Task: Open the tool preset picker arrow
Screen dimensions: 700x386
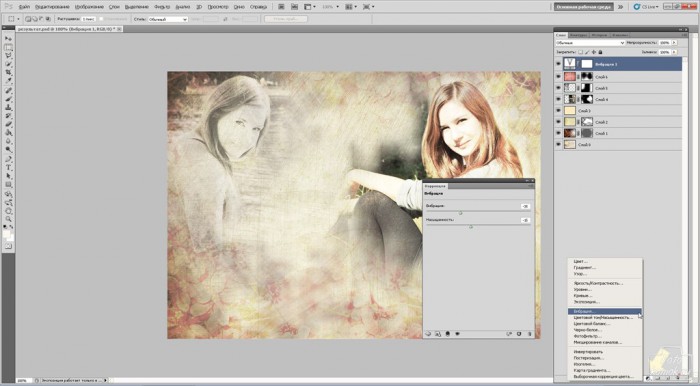Action: (x=18, y=19)
